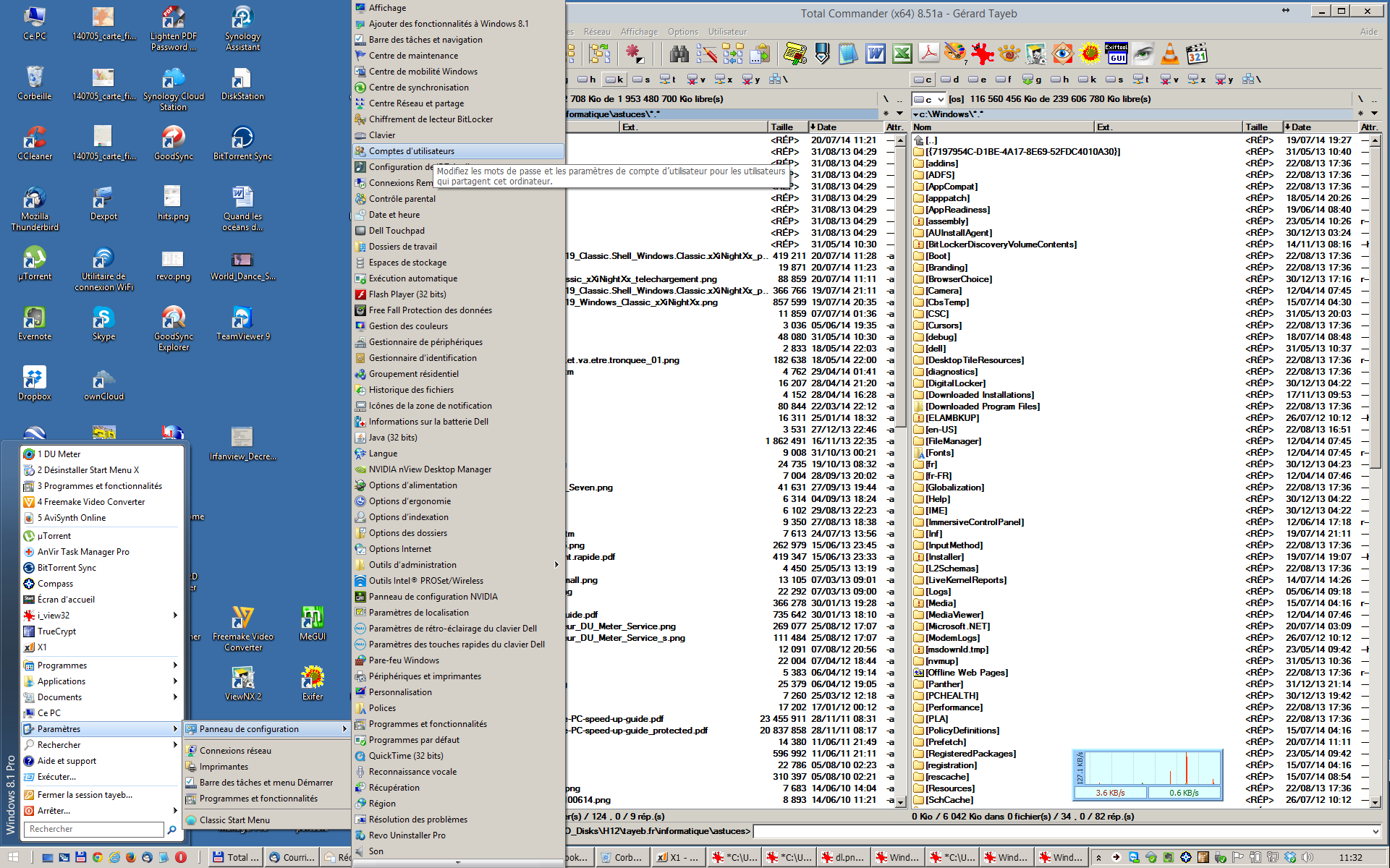Expand i_view32 submenu in start menu
The image size is (1390, 868).
point(175,616)
